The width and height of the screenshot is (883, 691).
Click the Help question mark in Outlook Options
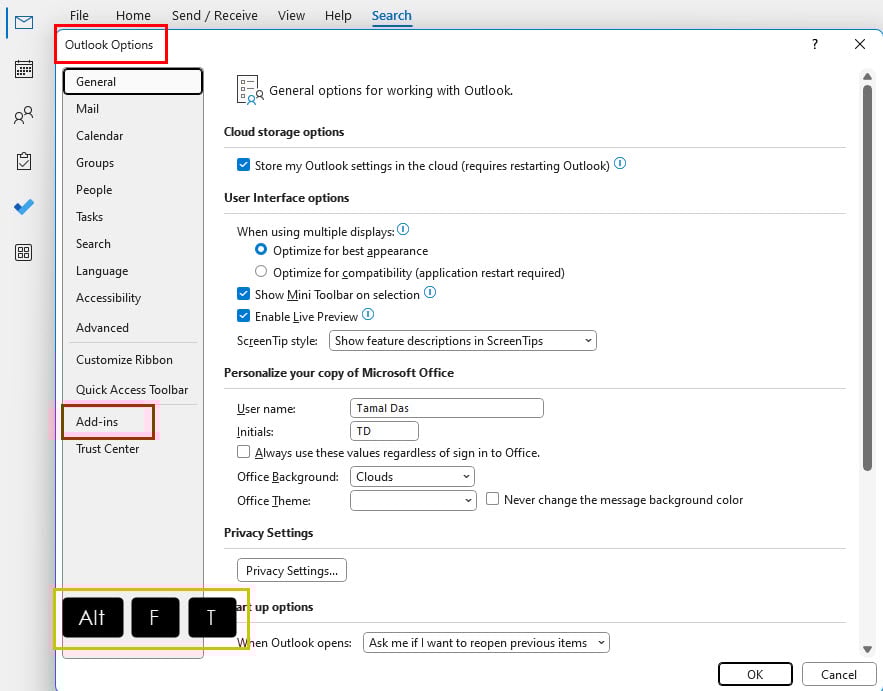coord(815,44)
